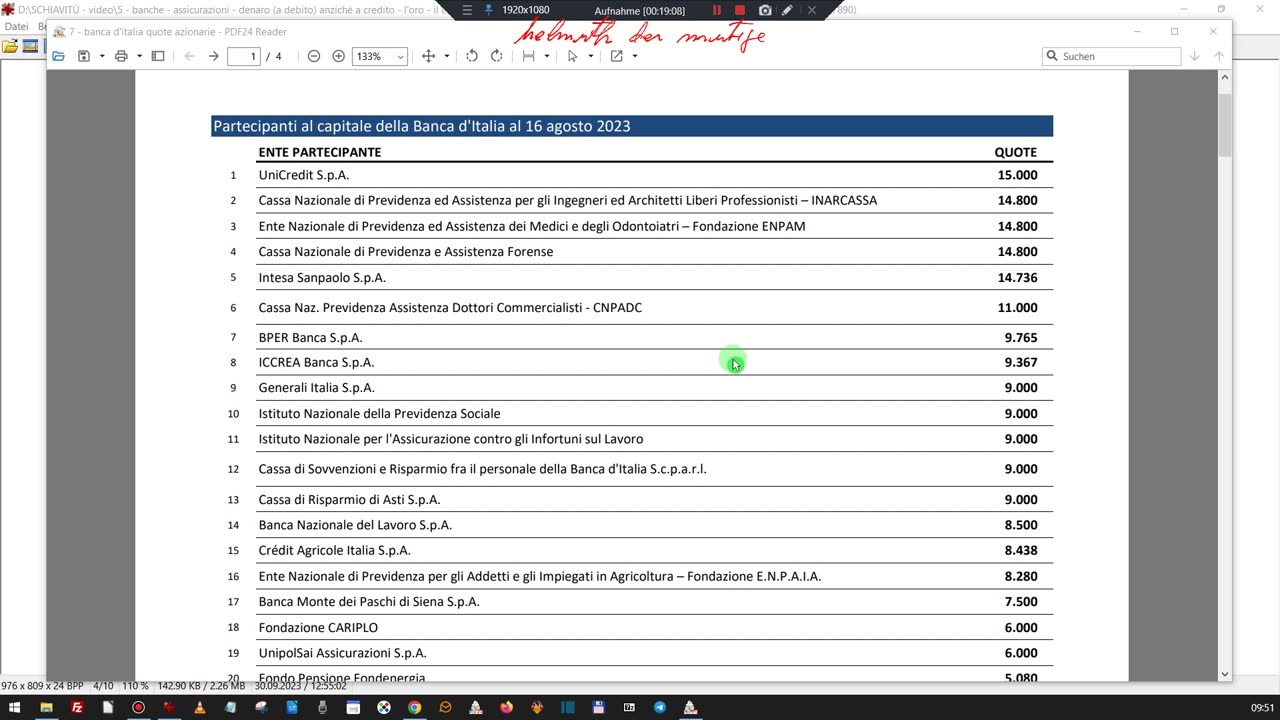The height and width of the screenshot is (720, 1280).
Task: Expand the print options dropdown arrow
Action: (x=139, y=56)
